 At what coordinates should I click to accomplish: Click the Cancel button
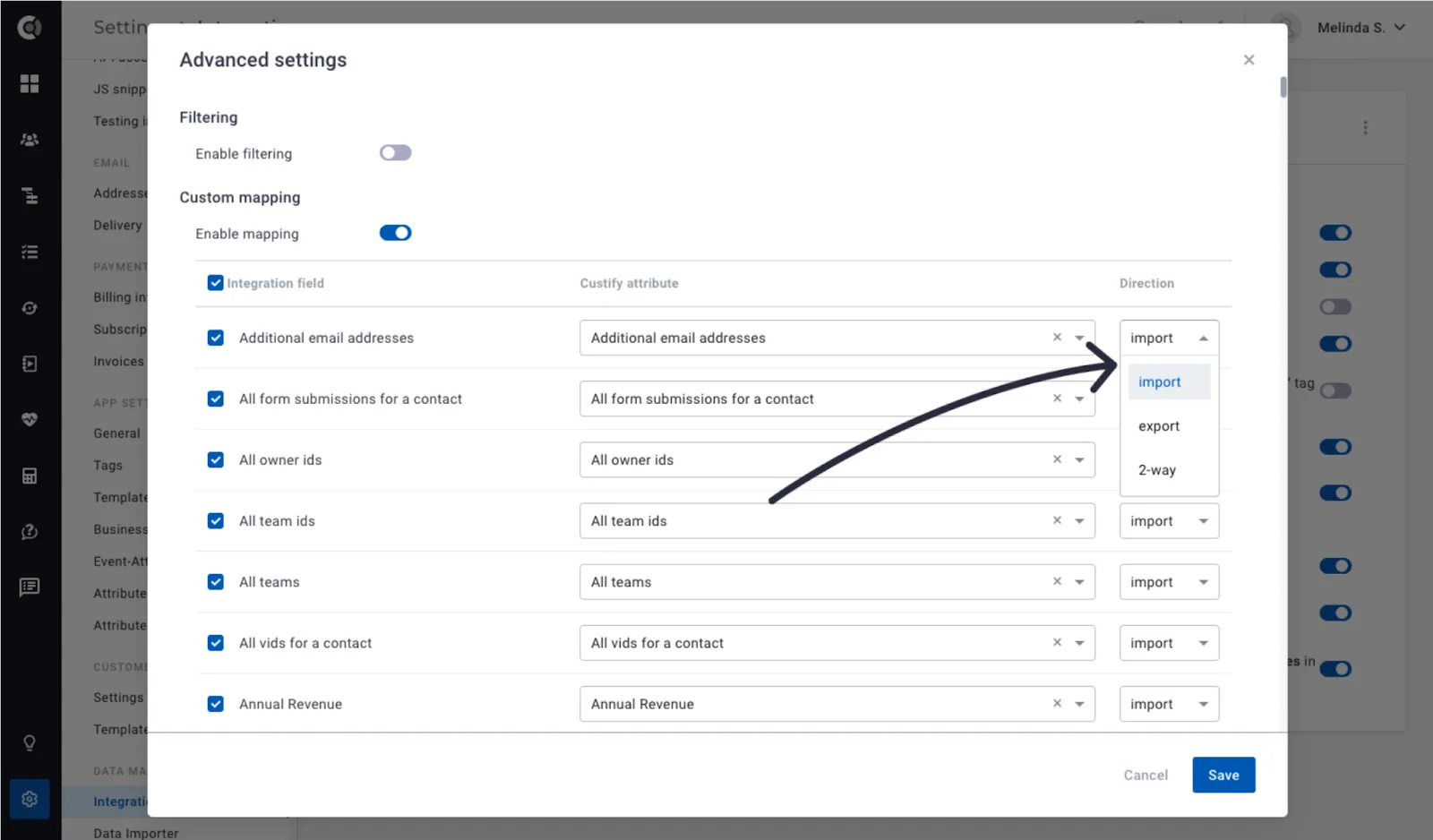tap(1146, 775)
